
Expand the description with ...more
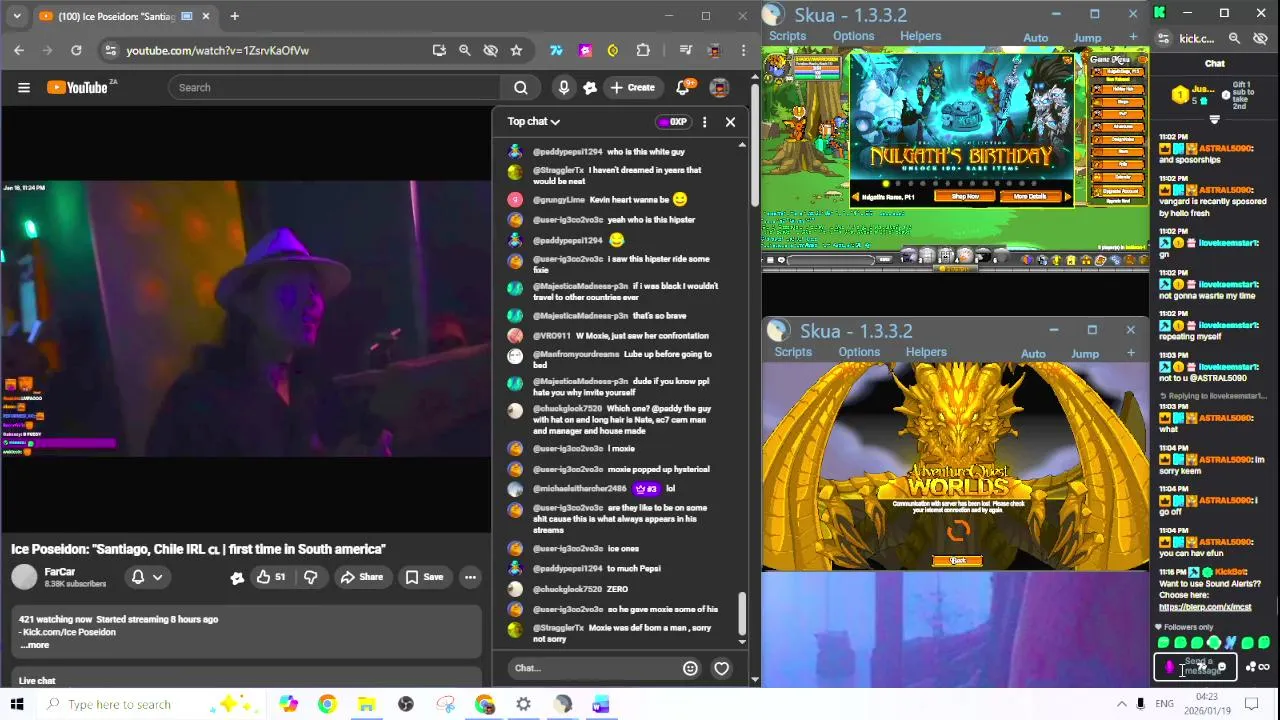click(x=35, y=645)
